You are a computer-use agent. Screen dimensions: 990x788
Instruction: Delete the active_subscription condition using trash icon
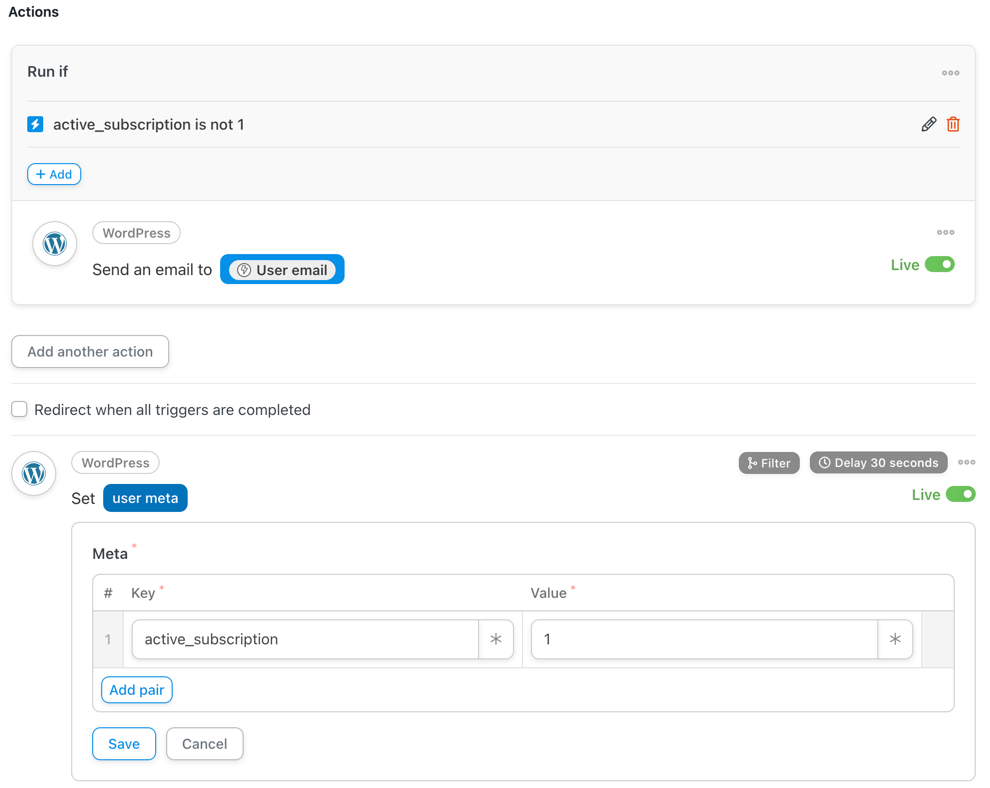(953, 124)
